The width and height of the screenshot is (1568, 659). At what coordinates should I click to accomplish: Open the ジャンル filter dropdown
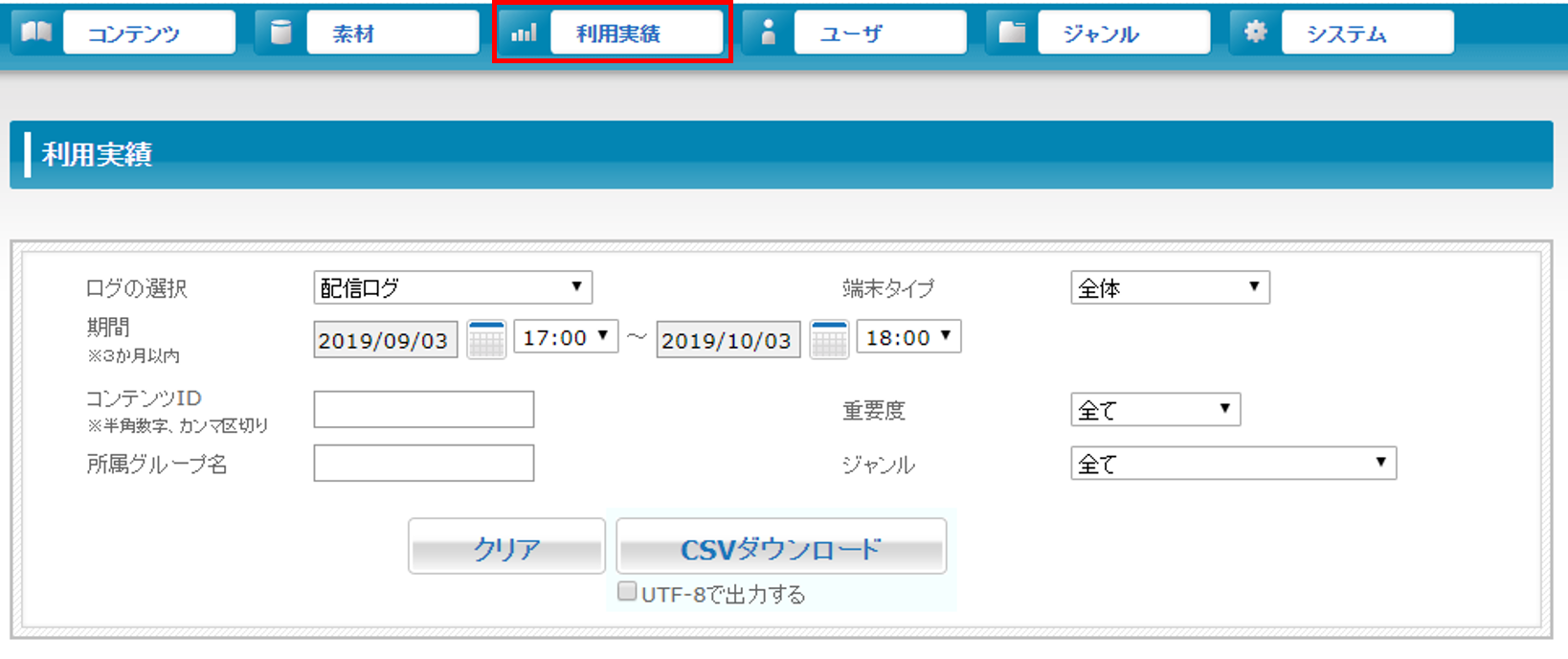(1233, 464)
